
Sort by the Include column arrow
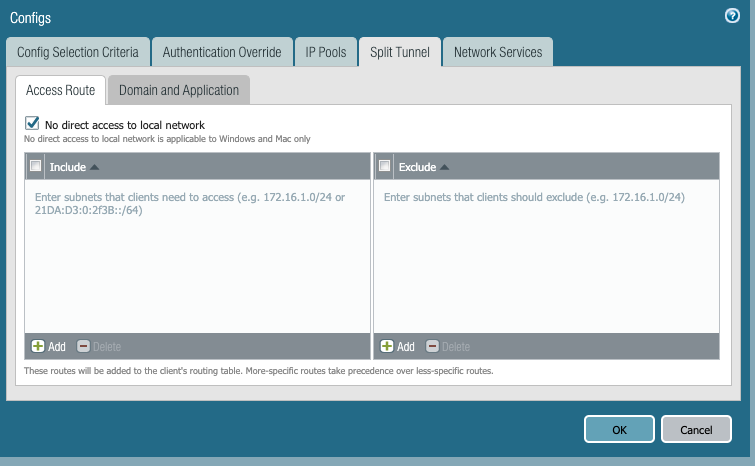pos(94,167)
